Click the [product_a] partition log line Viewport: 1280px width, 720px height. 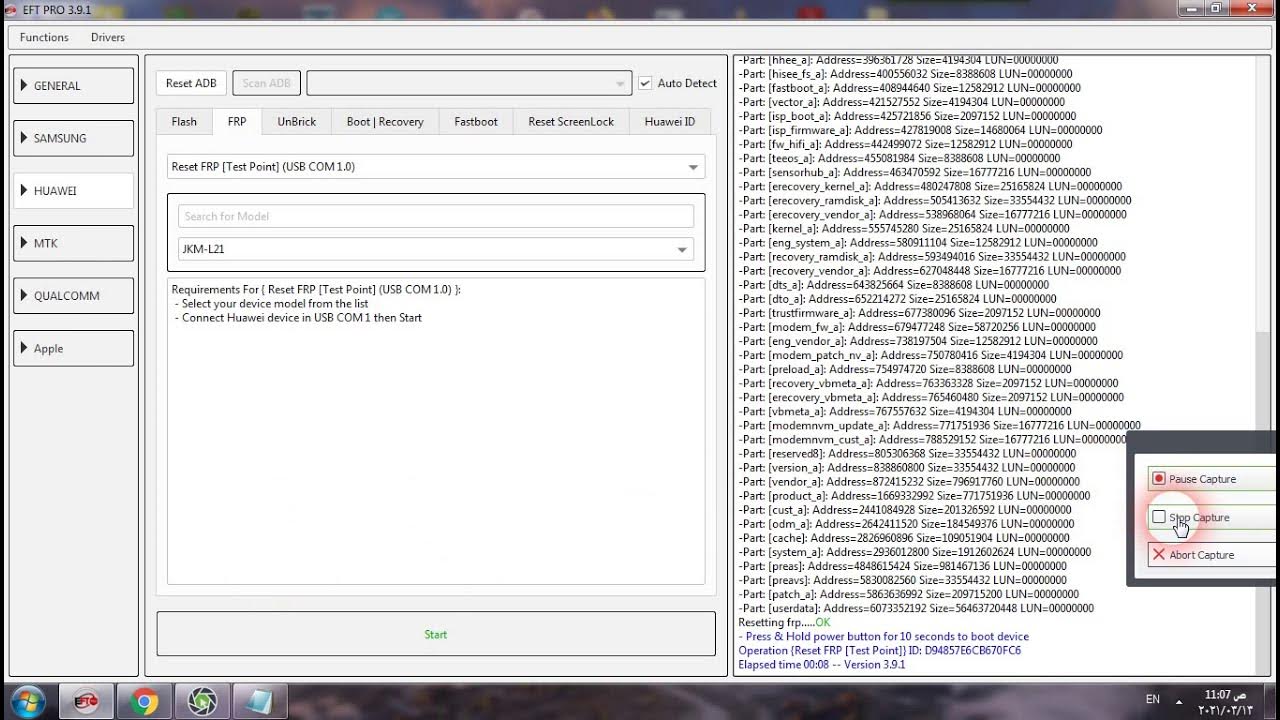click(x=914, y=496)
